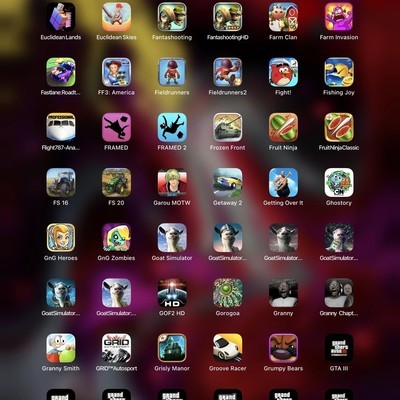Open GoatSimulator icon with viking-helmet goat
The height and width of the screenshot is (400, 400).
[x=228, y=238]
